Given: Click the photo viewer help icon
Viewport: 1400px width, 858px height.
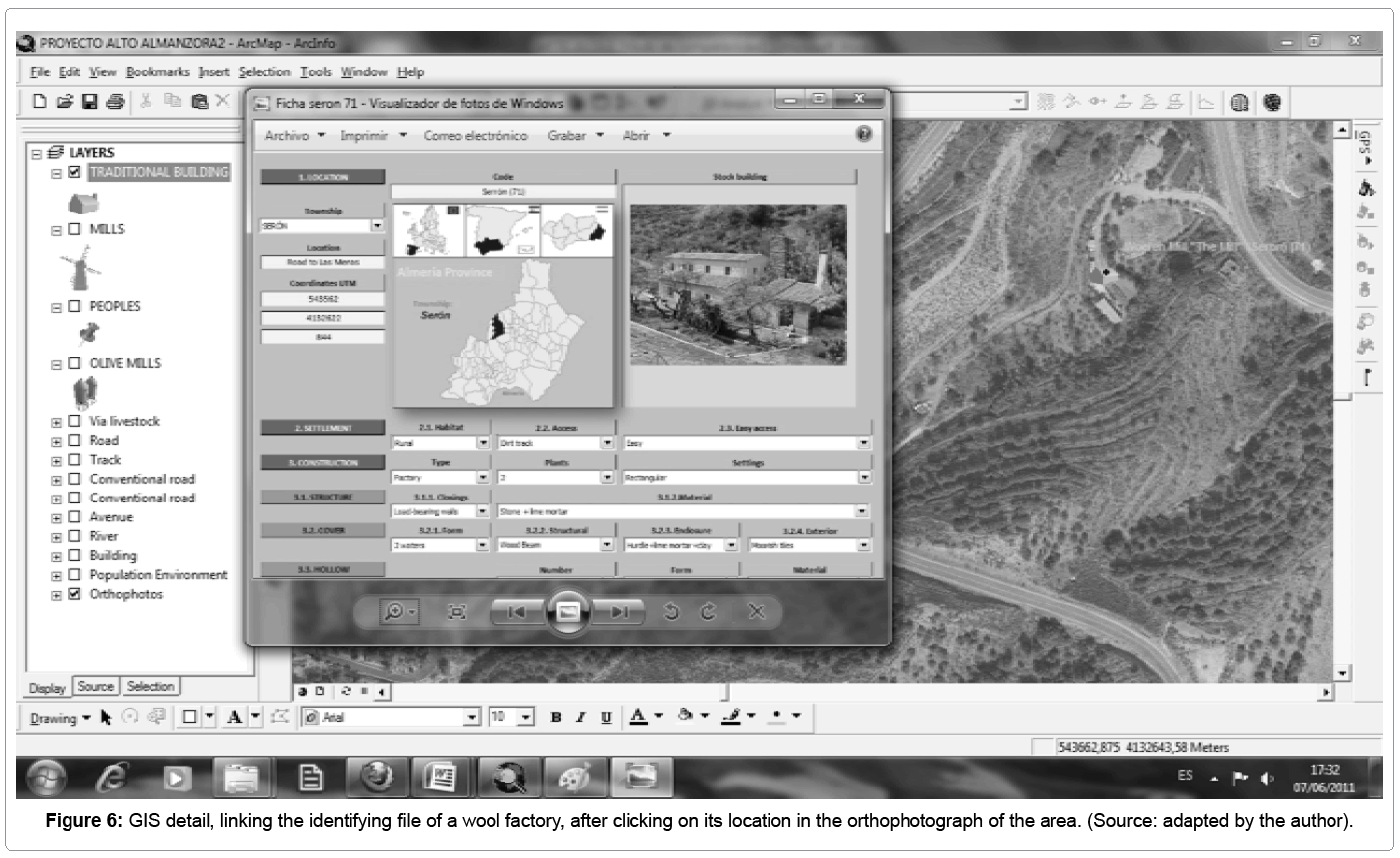Looking at the screenshot, I should [864, 135].
